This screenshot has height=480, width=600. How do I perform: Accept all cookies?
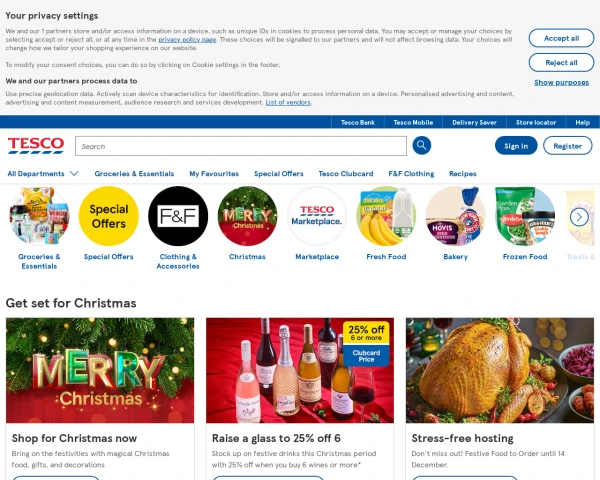(561, 38)
